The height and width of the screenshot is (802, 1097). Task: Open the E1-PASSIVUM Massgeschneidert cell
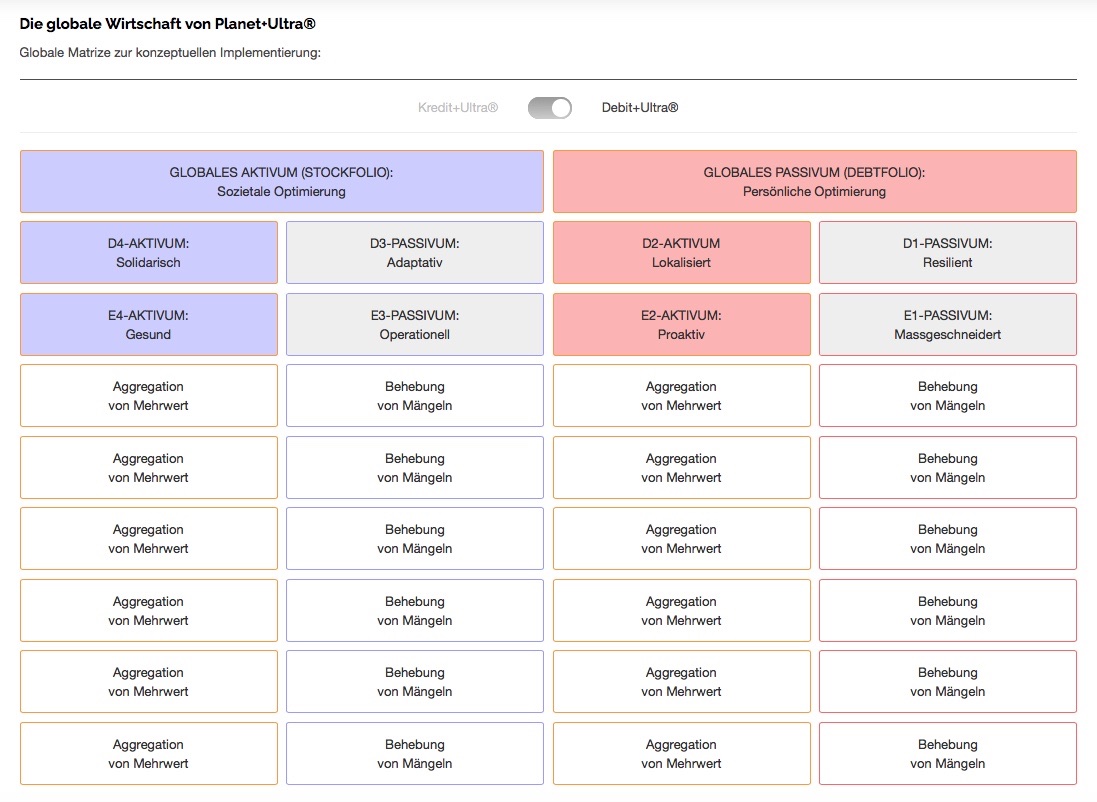click(x=948, y=325)
